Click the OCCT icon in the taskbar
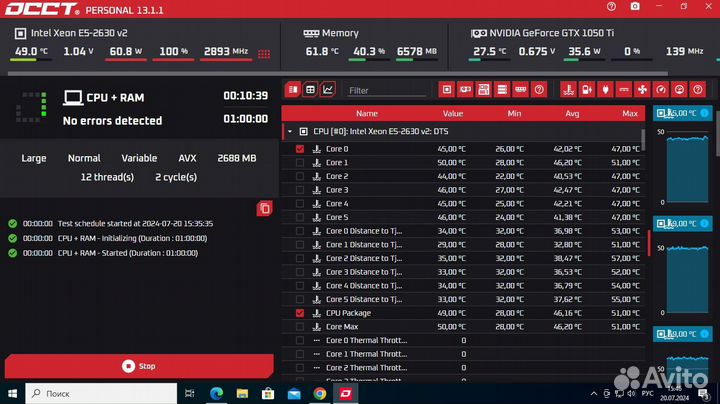The width and height of the screenshot is (720, 404). click(x=346, y=394)
